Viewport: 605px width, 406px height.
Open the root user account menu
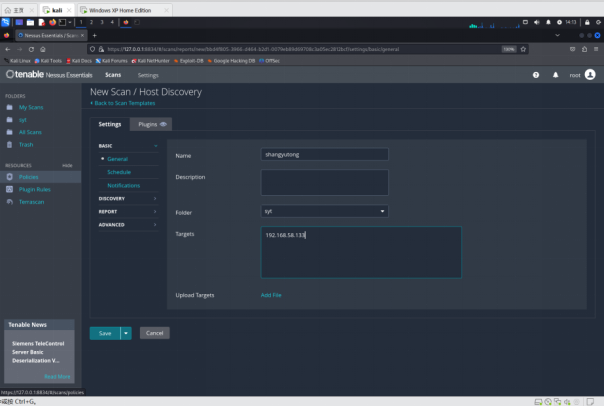click(x=582, y=75)
